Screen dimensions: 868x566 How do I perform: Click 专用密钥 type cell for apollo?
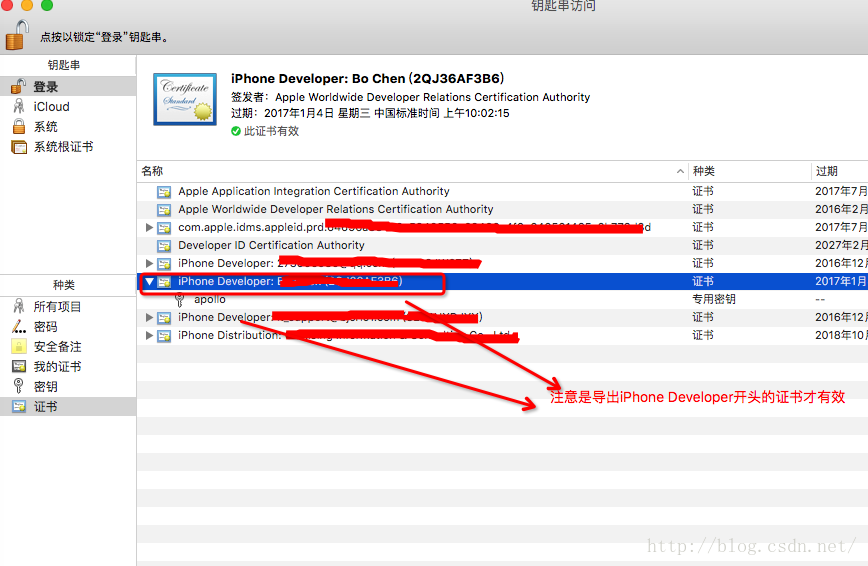[x=714, y=299]
